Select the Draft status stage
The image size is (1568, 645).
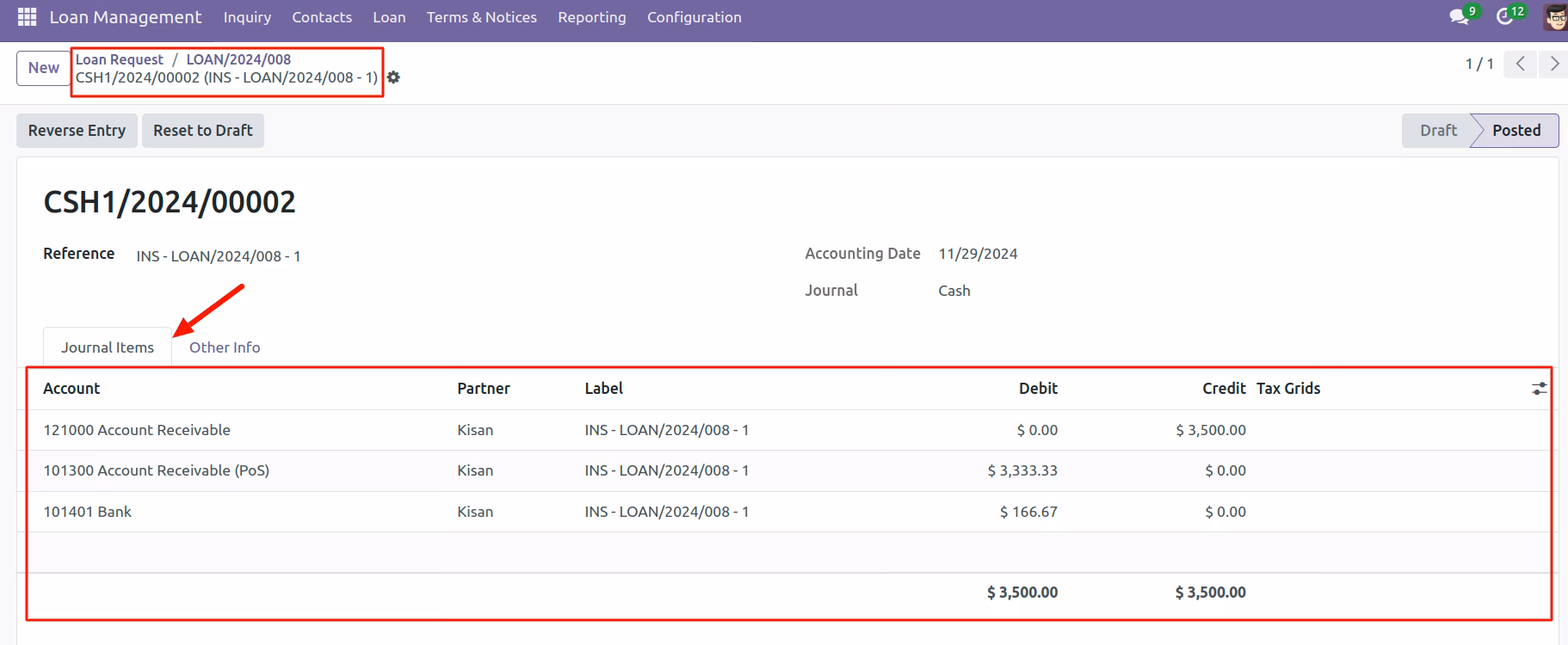[x=1438, y=131]
